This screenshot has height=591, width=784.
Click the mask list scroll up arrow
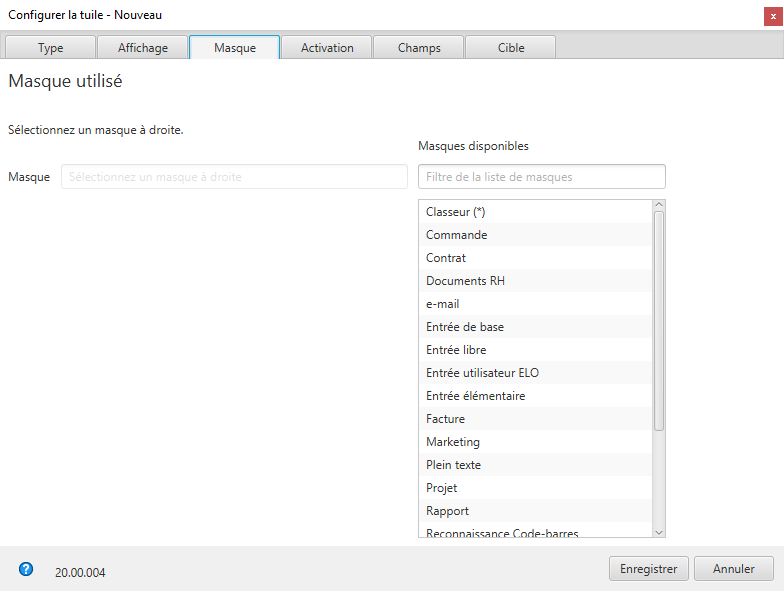pos(659,205)
